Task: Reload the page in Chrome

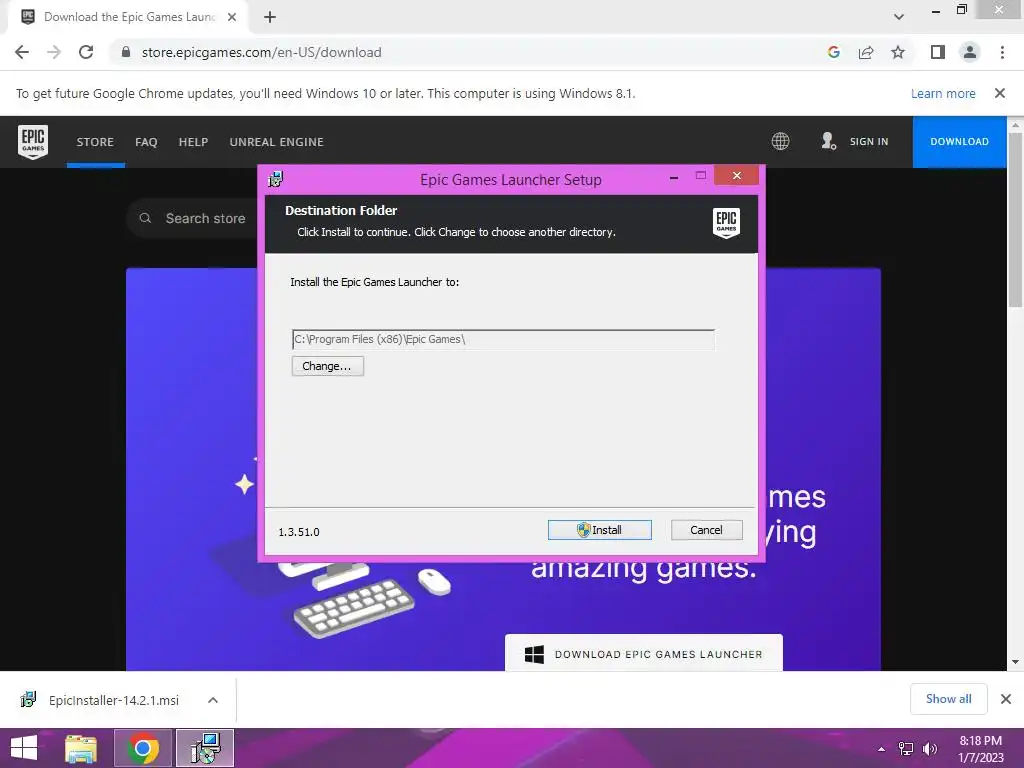Action: tap(86, 52)
